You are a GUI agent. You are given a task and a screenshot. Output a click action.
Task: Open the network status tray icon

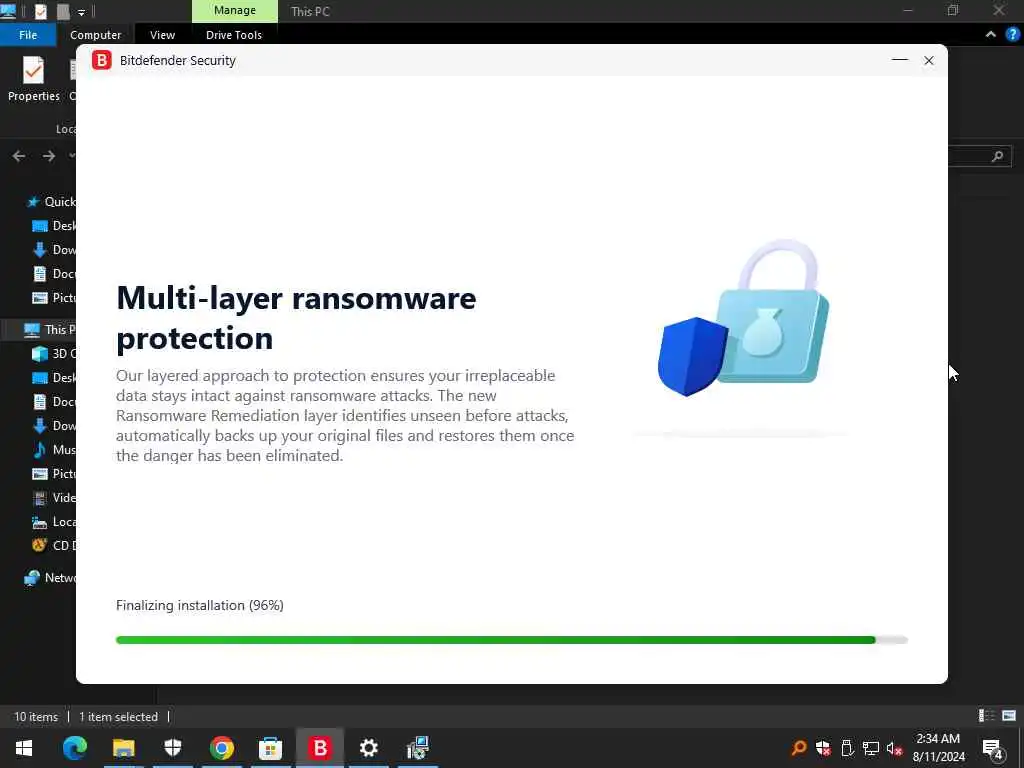click(871, 748)
